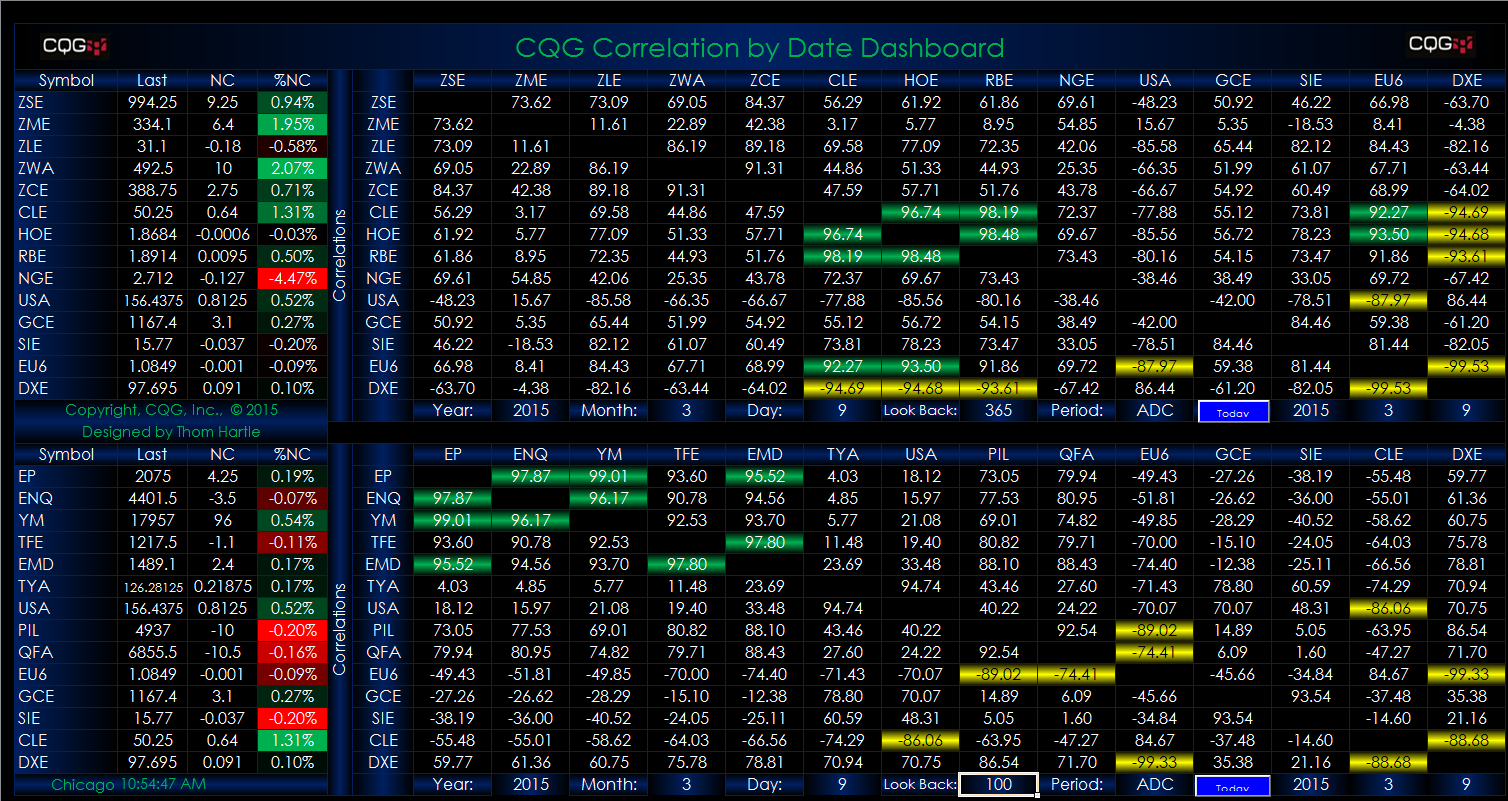Click TFE last price 1217.5
This screenshot has width=1508, height=801.
pyautogui.click(x=153, y=542)
